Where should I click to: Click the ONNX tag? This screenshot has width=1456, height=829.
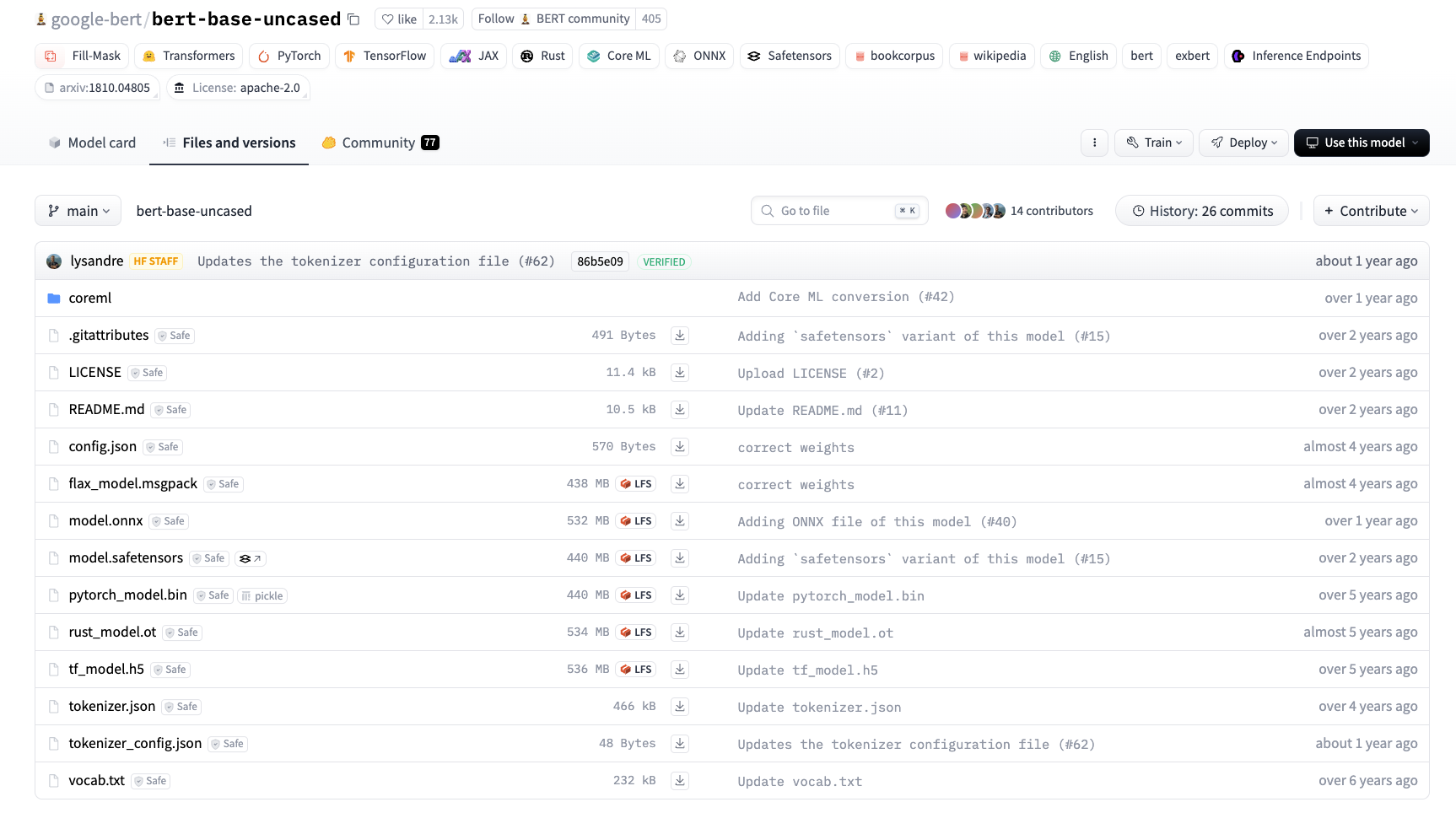[699, 56]
